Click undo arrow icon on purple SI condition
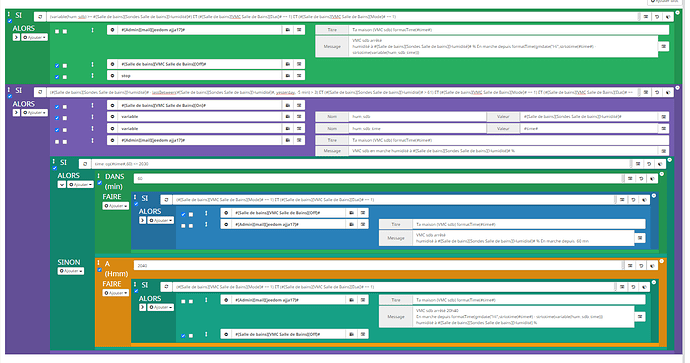This screenshot has height=363, width=690. (x=657, y=92)
